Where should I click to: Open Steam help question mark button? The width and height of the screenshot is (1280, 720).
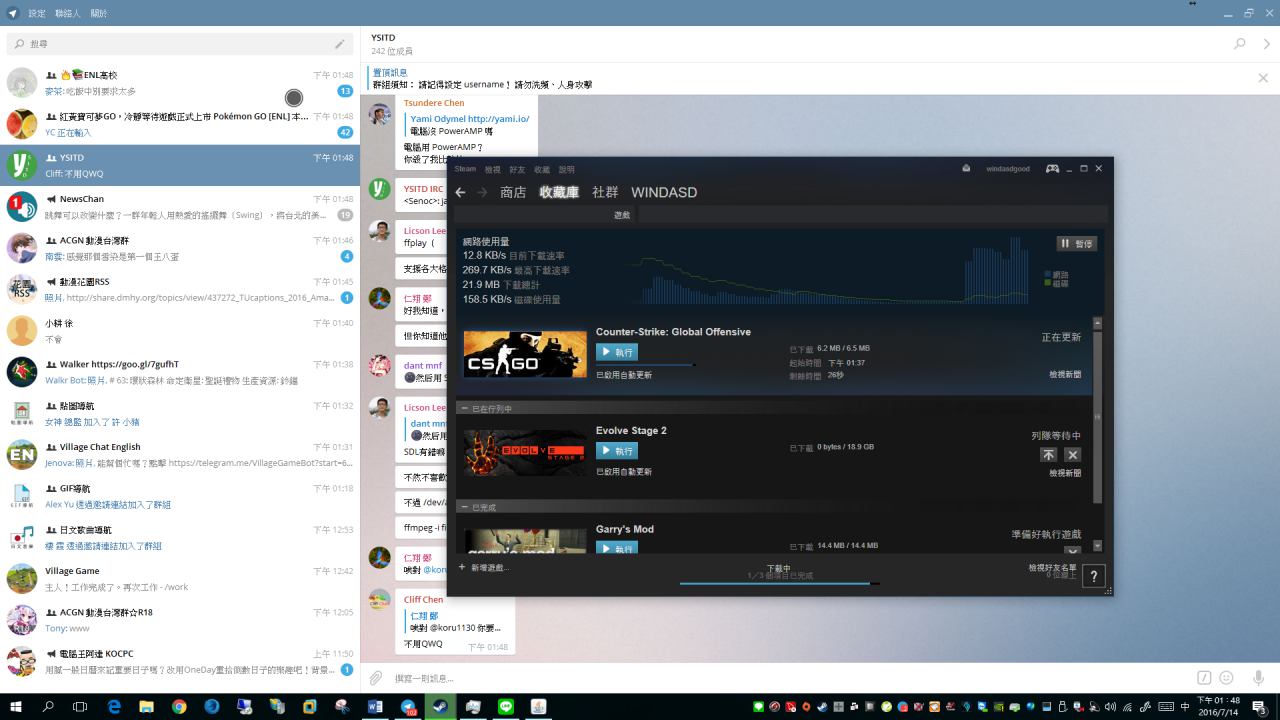[x=1094, y=576]
